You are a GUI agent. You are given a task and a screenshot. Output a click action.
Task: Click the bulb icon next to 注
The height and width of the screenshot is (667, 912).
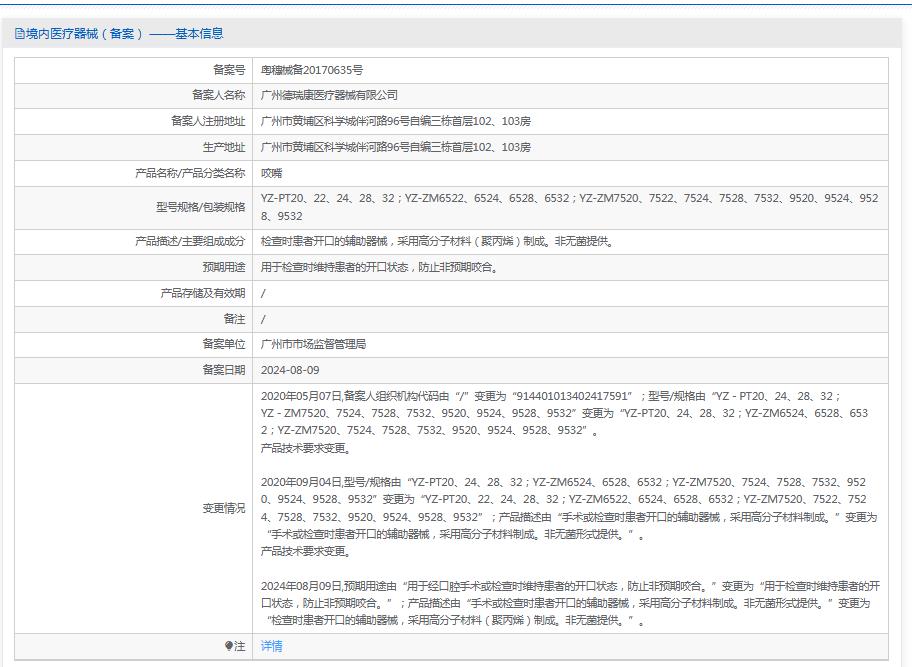pyautogui.click(x=228, y=647)
